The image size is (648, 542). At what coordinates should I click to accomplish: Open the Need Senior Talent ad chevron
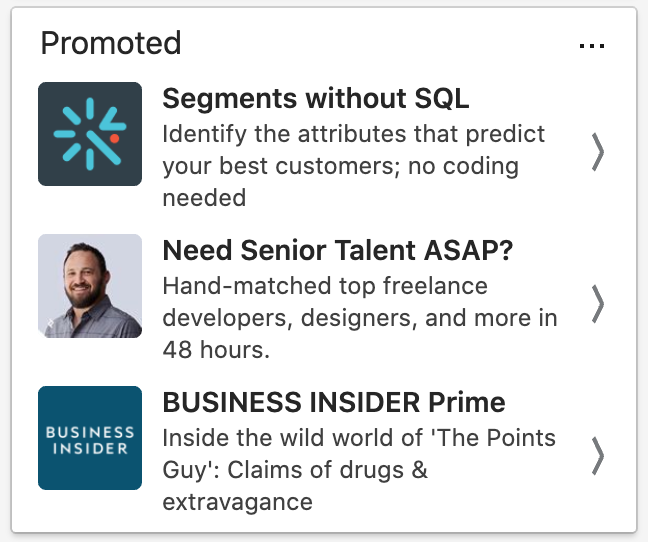[598, 303]
